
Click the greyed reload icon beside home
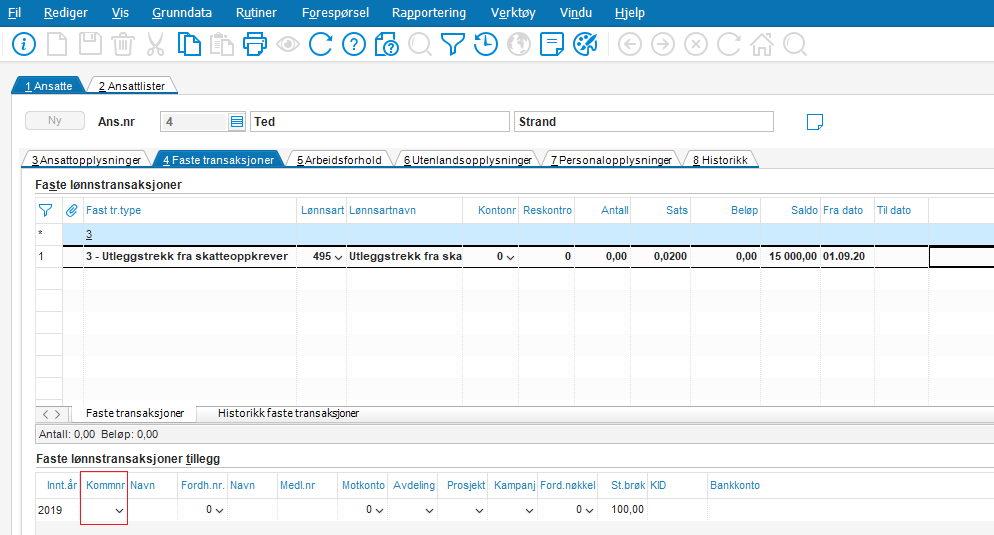click(x=728, y=44)
